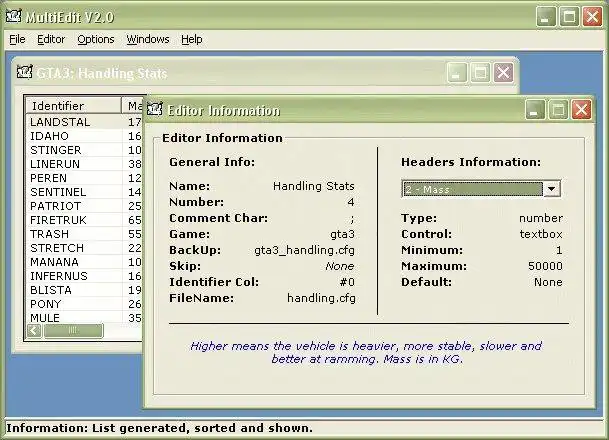Minimize the MultiEdit V2.0 main window
Viewport: 609px width, 440px height.
546,17
